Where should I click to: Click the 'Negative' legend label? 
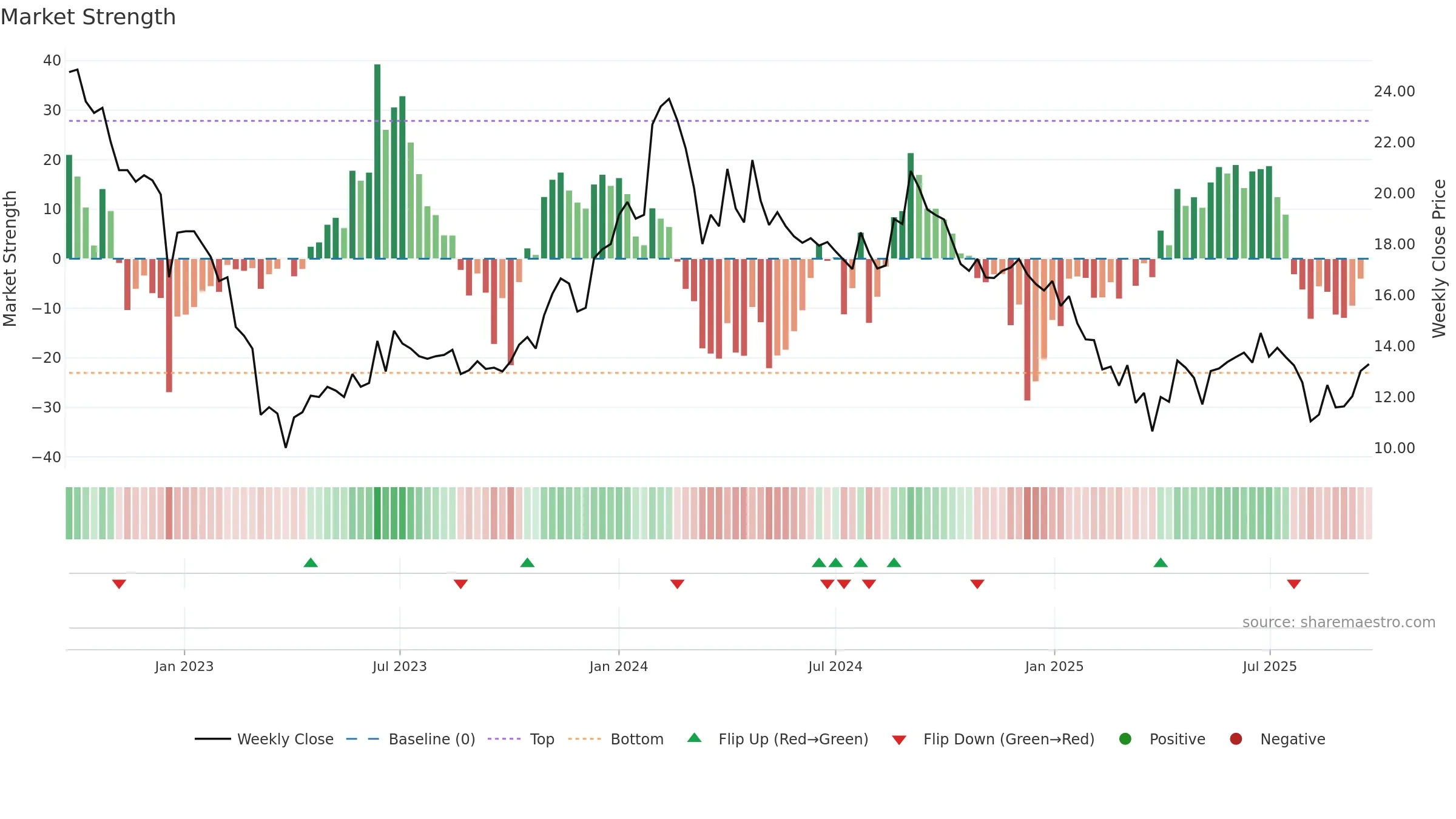pyautogui.click(x=1293, y=739)
